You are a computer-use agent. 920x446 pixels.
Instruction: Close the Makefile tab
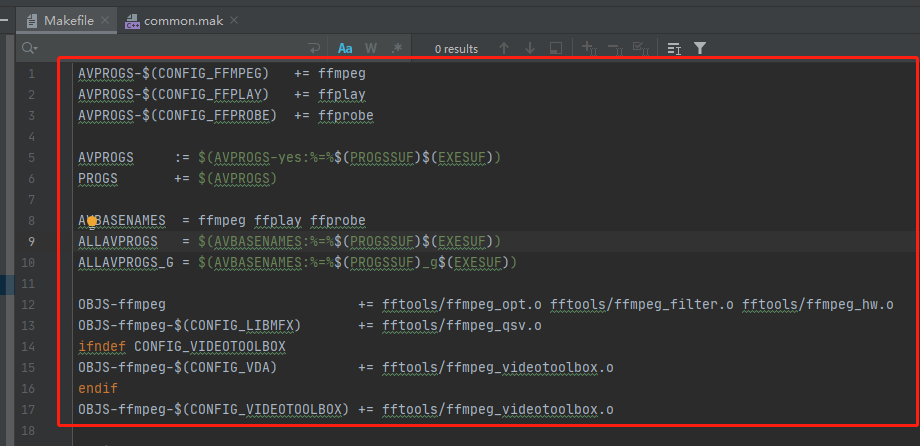tap(105, 20)
